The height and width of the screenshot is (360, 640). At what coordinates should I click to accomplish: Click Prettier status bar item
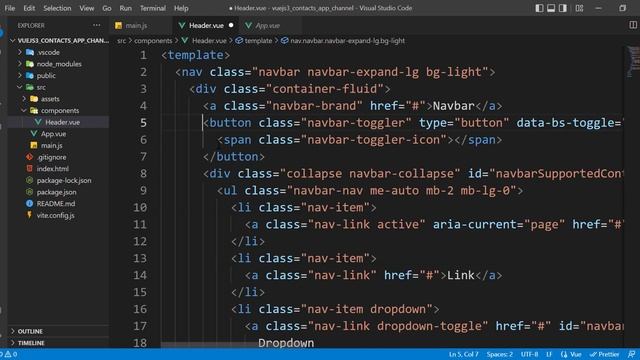click(x=604, y=354)
